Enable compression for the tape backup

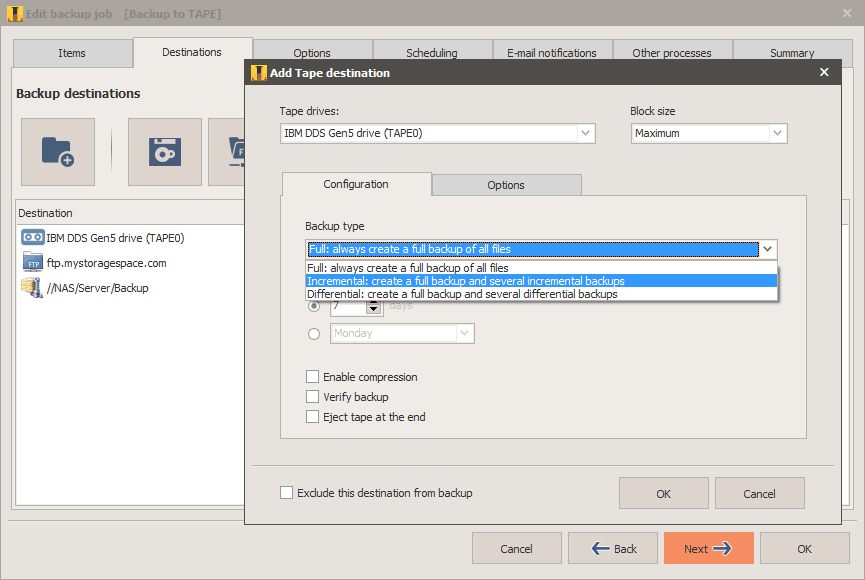coord(313,377)
